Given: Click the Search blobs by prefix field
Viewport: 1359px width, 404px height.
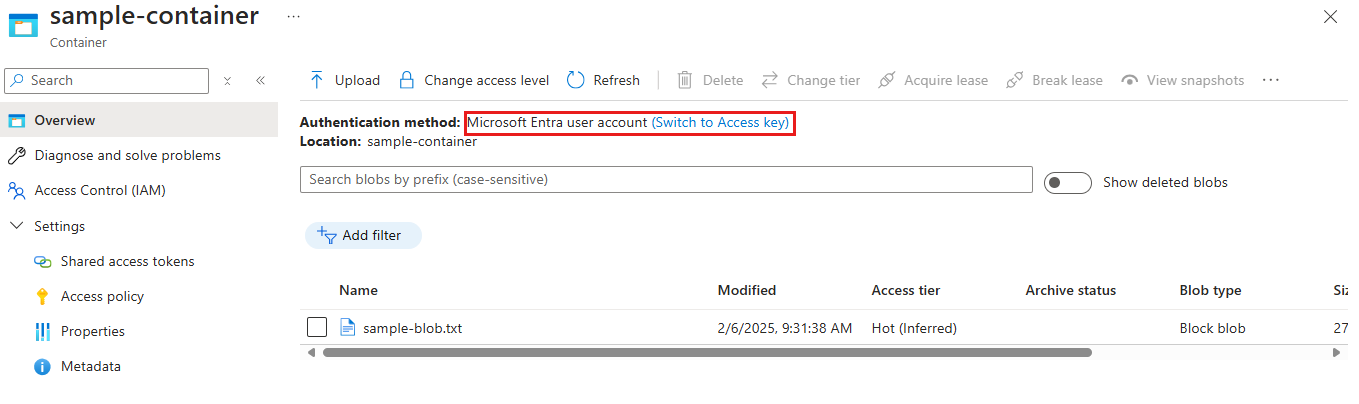Looking at the screenshot, I should point(665,180).
